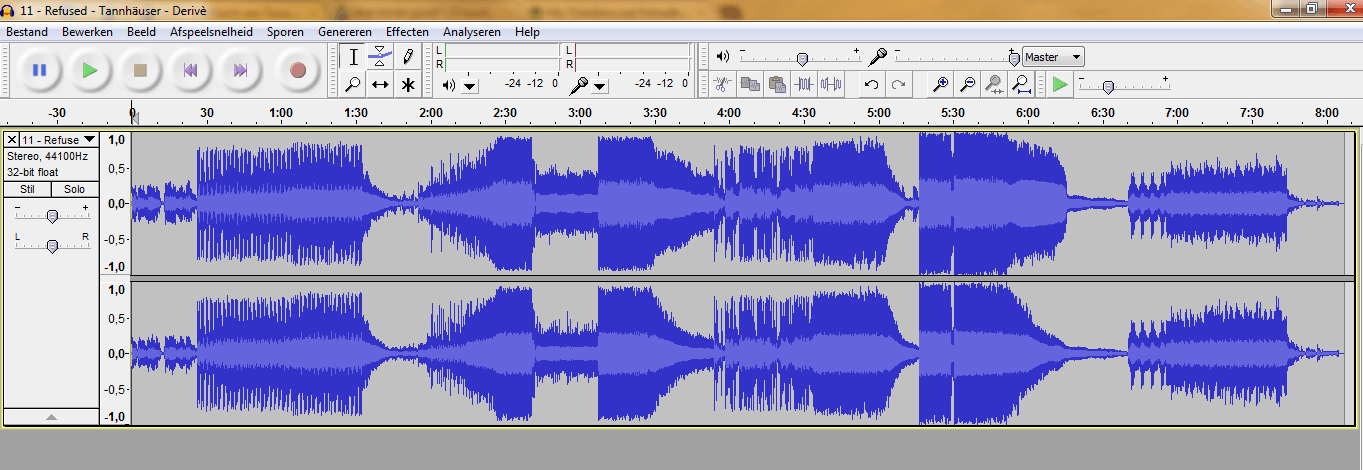
Task: Close the track with the X button
Action: click(12, 140)
